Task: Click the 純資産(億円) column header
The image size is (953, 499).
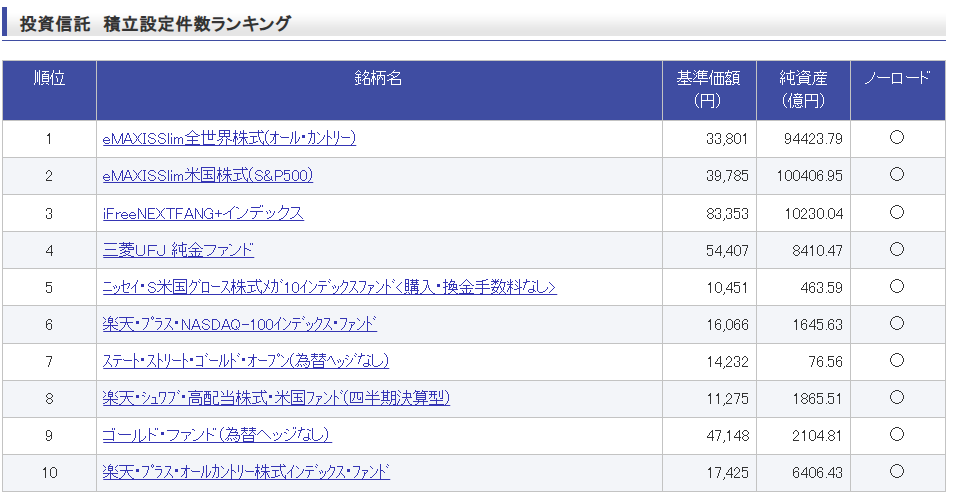Action: tap(804, 89)
